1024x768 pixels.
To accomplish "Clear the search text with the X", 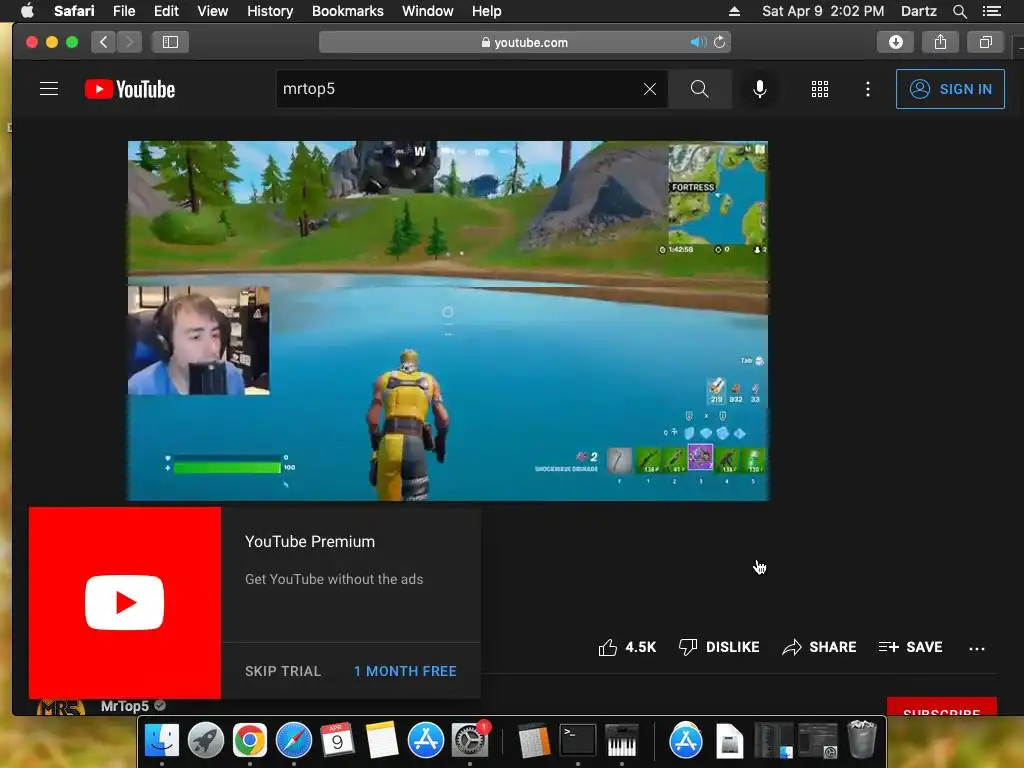I will [x=649, y=89].
